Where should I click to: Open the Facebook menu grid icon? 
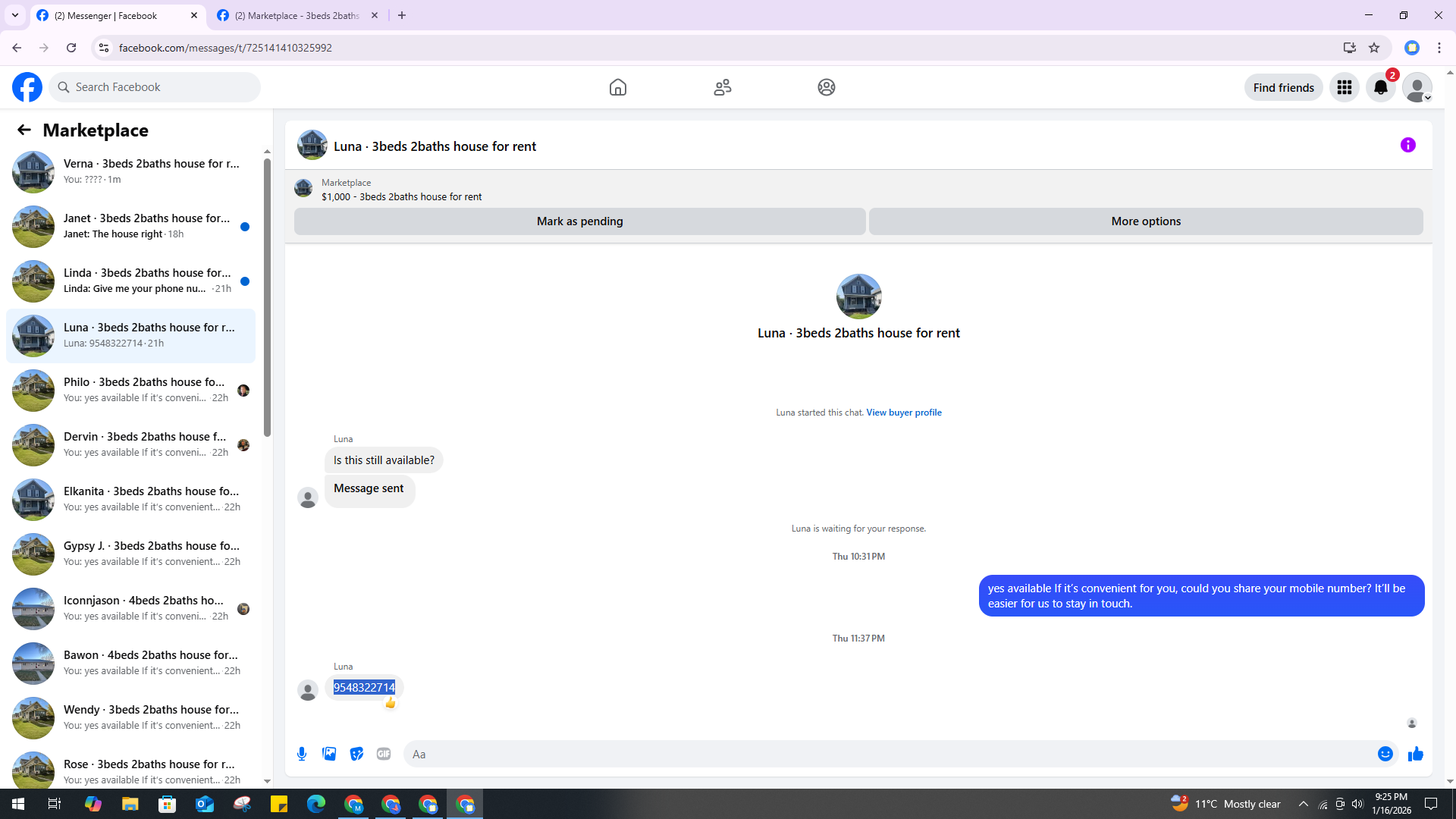1344,88
